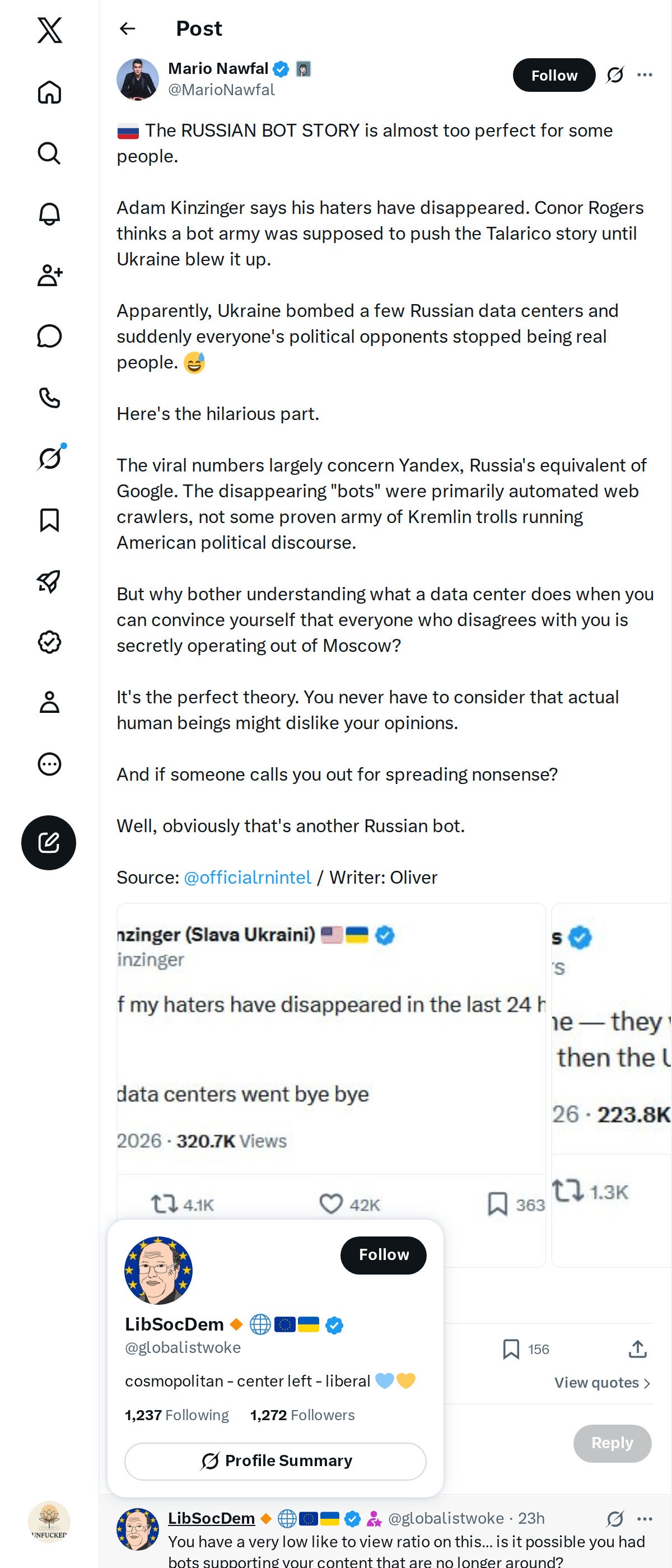Open the More circle menu in sidebar

(49, 764)
